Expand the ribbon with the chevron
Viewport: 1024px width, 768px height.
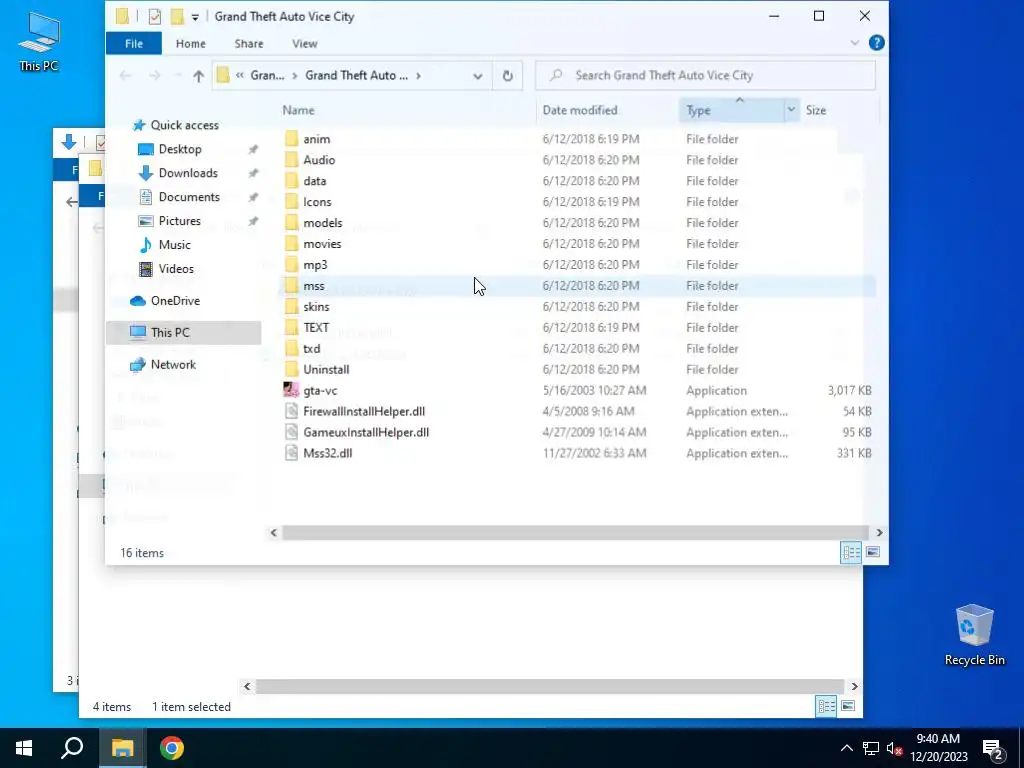[x=855, y=43]
